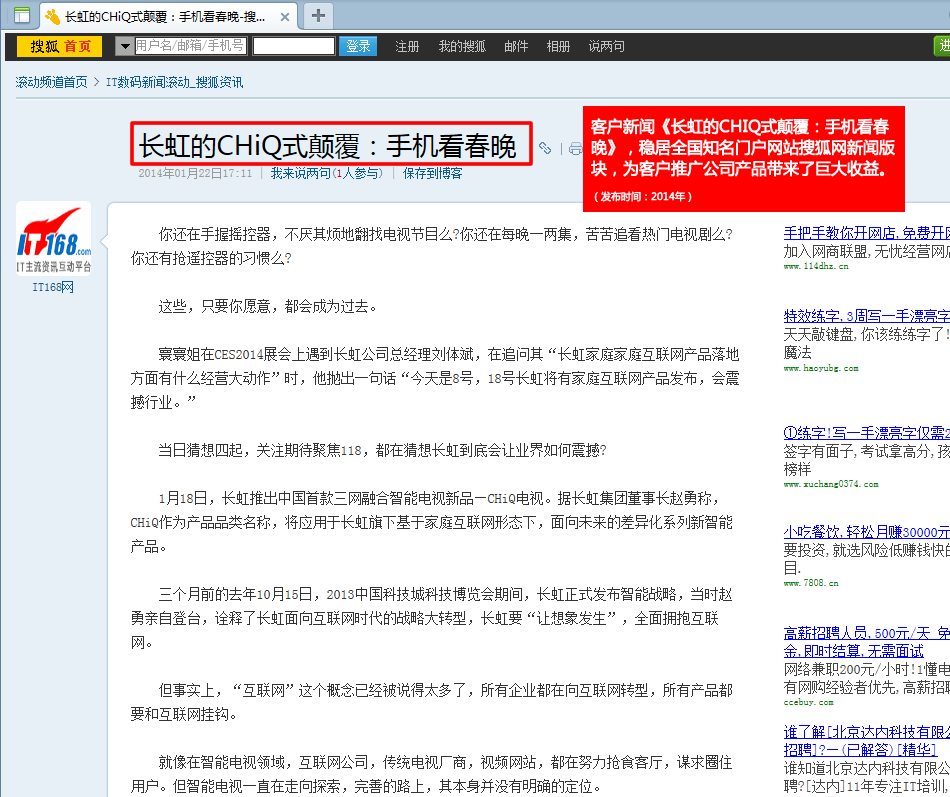The height and width of the screenshot is (797, 950).
Task: Click 保存到博客 save to blog link
Action: (x=432, y=173)
